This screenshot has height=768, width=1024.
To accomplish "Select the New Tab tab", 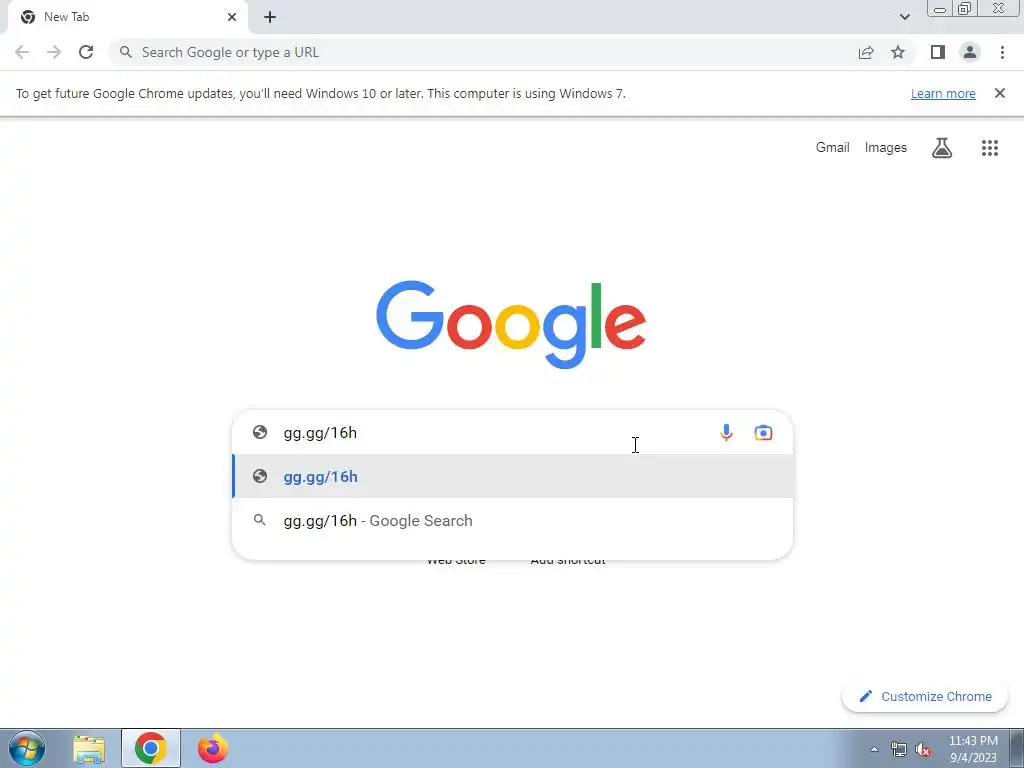I will coord(129,17).
